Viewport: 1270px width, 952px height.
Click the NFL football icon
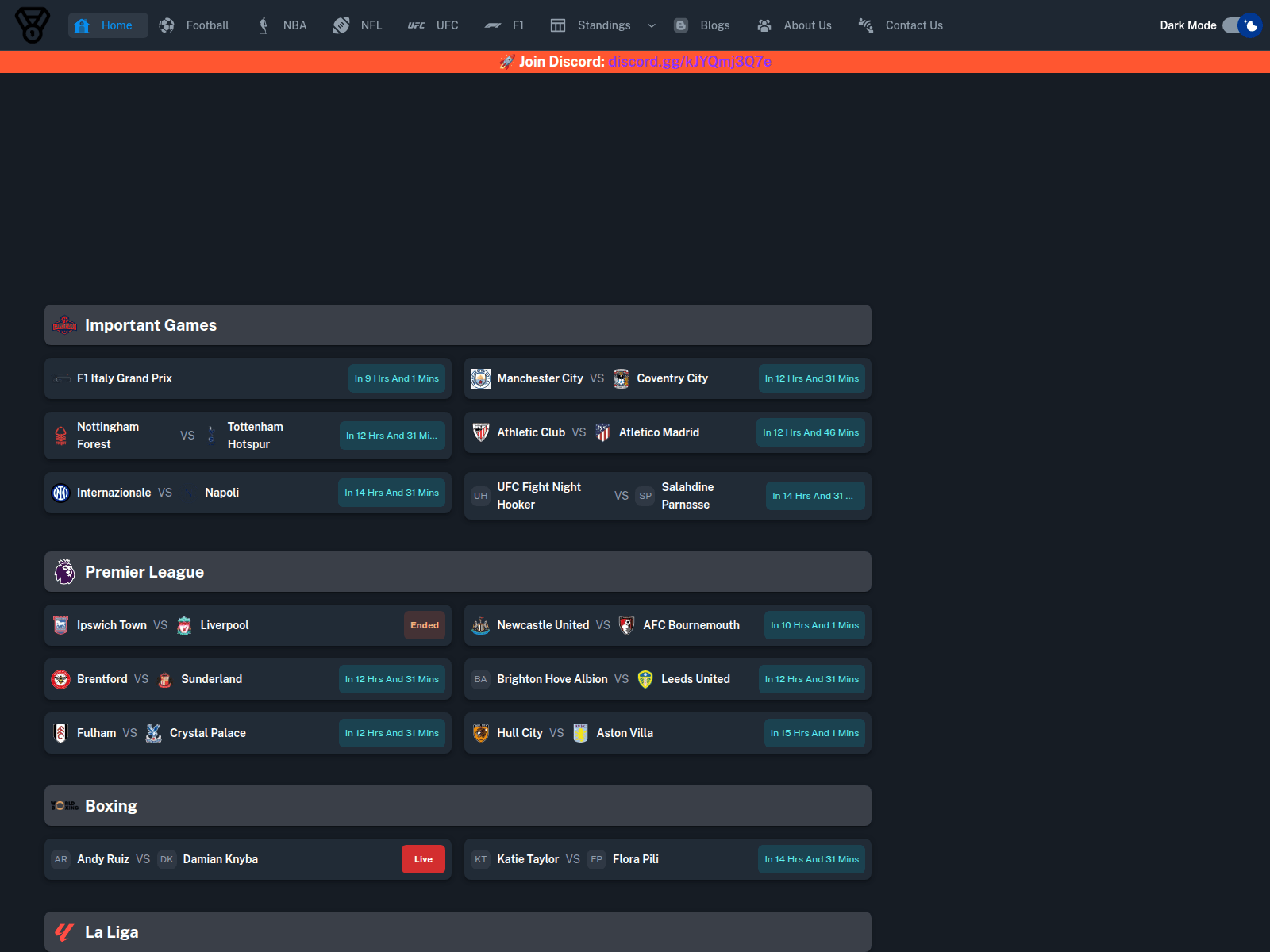click(341, 25)
